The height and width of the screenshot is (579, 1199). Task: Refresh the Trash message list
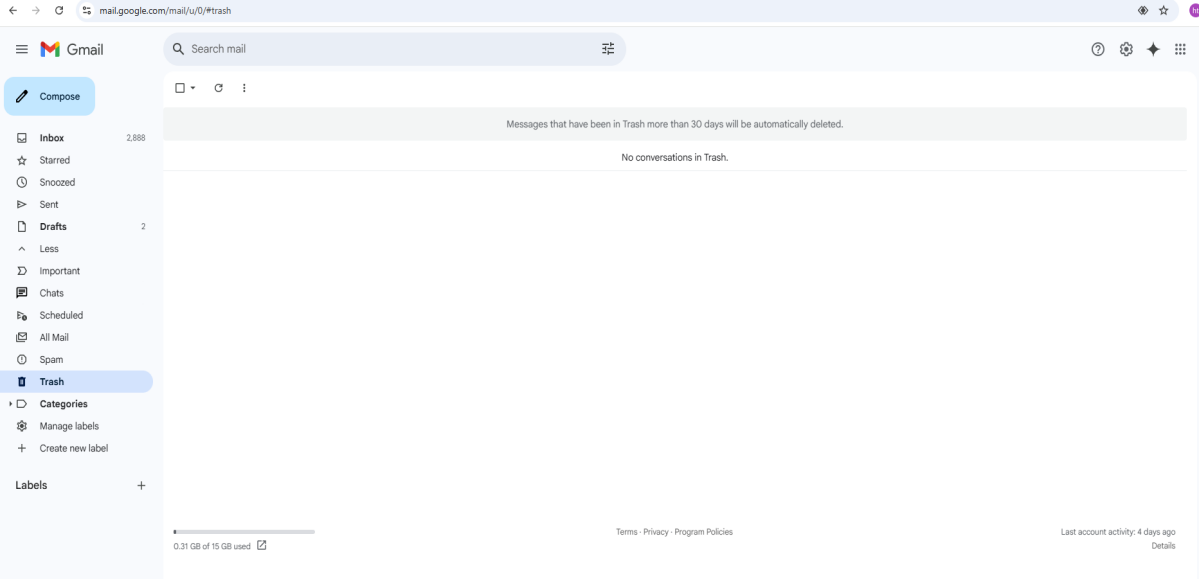point(219,88)
